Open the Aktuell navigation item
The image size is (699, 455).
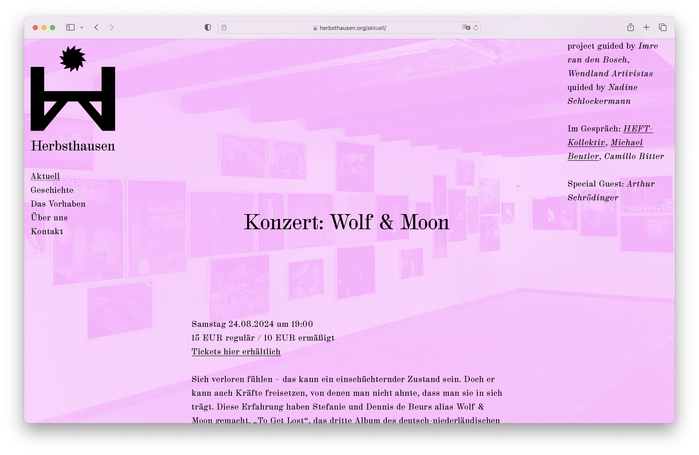[45, 176]
